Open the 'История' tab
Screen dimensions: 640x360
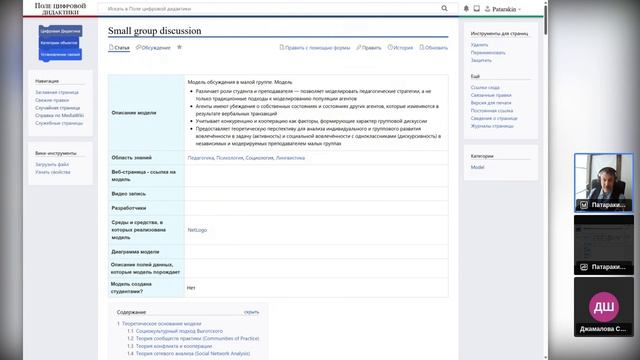[400, 48]
